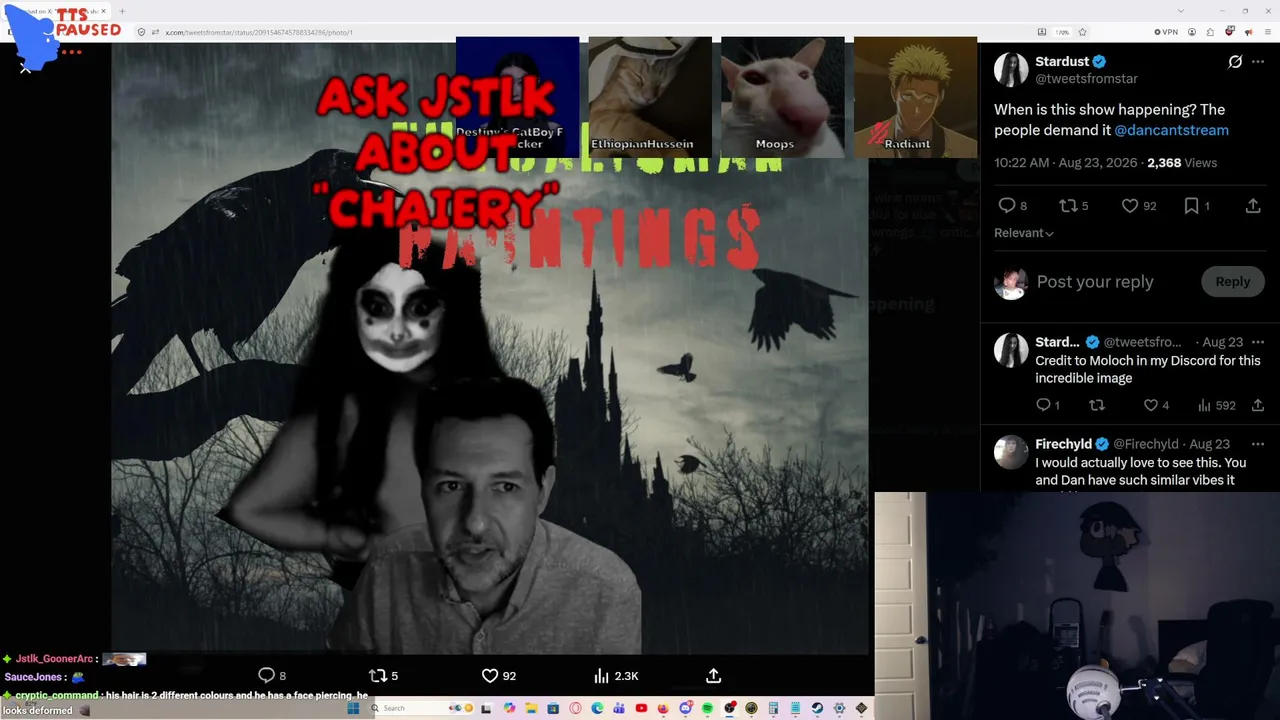Click the Post your reply input field
The width and height of the screenshot is (1280, 720).
point(1095,282)
